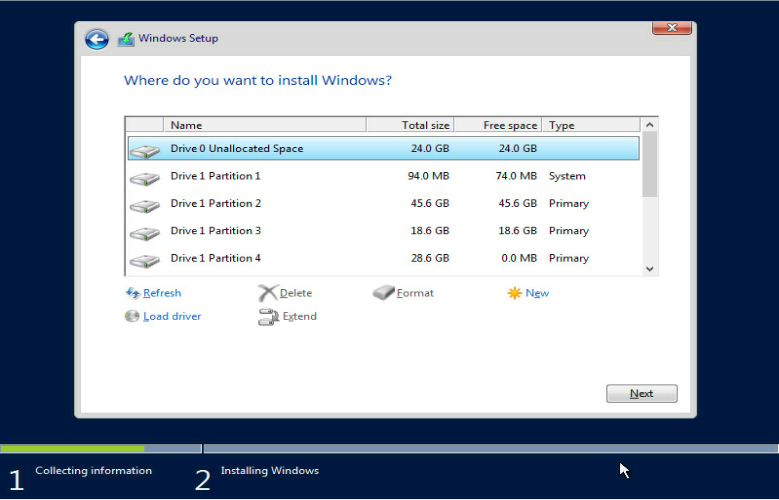Click the Collecting information step label
The image size is (779, 500).
pyautogui.click(x=93, y=471)
